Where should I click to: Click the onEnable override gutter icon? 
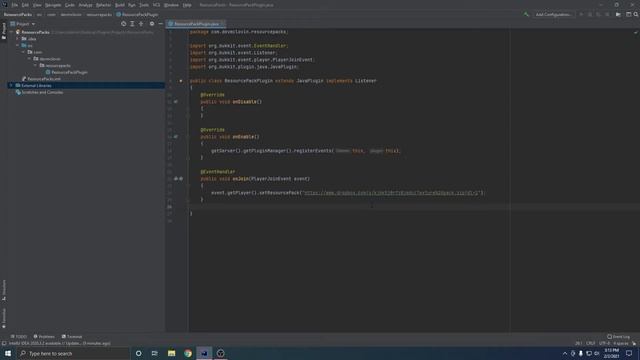coord(176,137)
